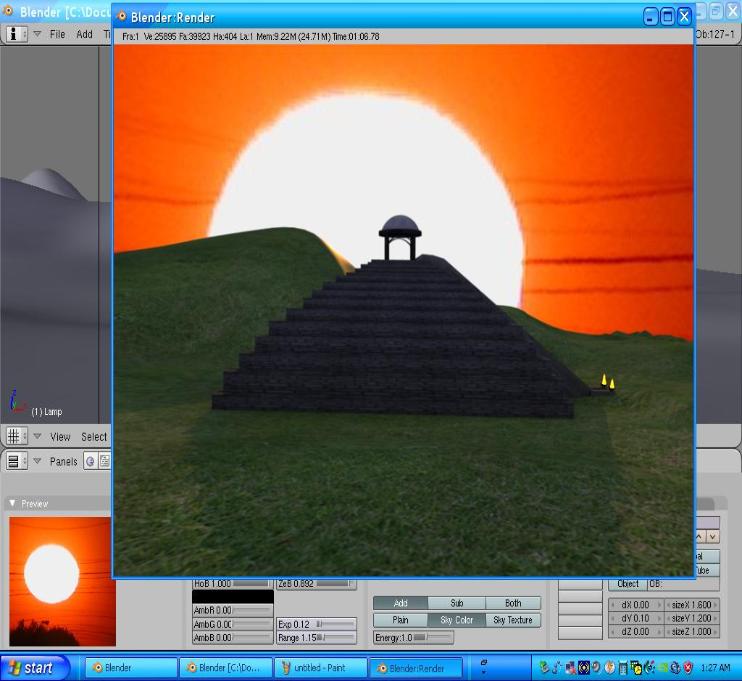This screenshot has width=742, height=681.
Task: Select the Script context icon beside Panels
Action: pos(104,461)
